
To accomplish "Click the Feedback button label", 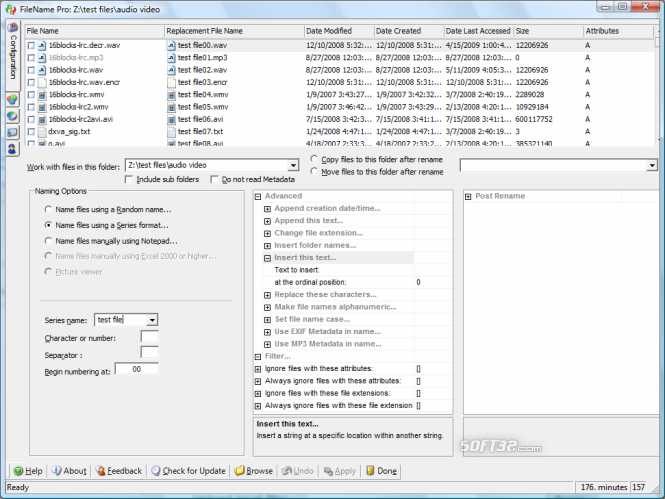I will (x=125, y=471).
